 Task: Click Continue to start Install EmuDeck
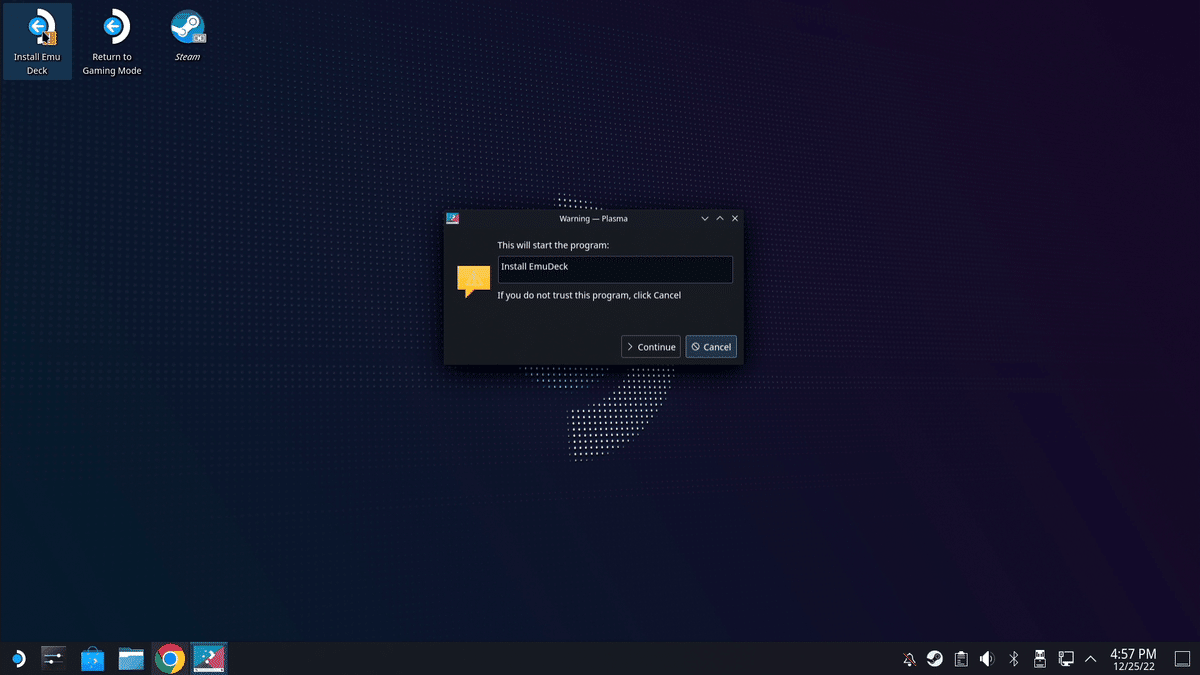[x=651, y=347]
